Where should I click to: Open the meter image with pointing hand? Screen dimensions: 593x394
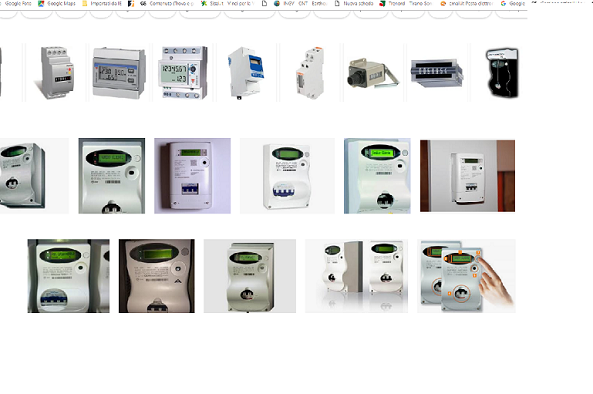466,276
